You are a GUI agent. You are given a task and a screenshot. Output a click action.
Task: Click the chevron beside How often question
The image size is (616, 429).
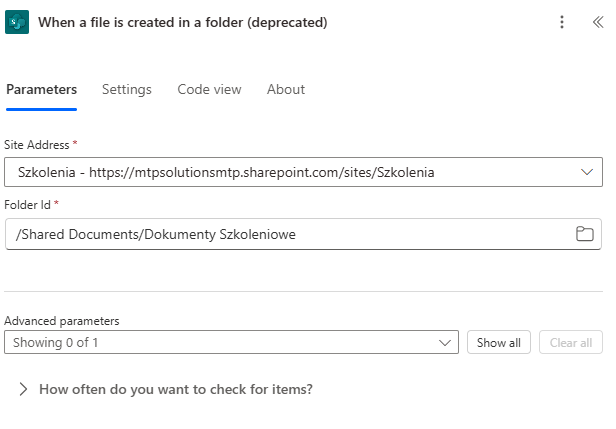(x=24, y=389)
